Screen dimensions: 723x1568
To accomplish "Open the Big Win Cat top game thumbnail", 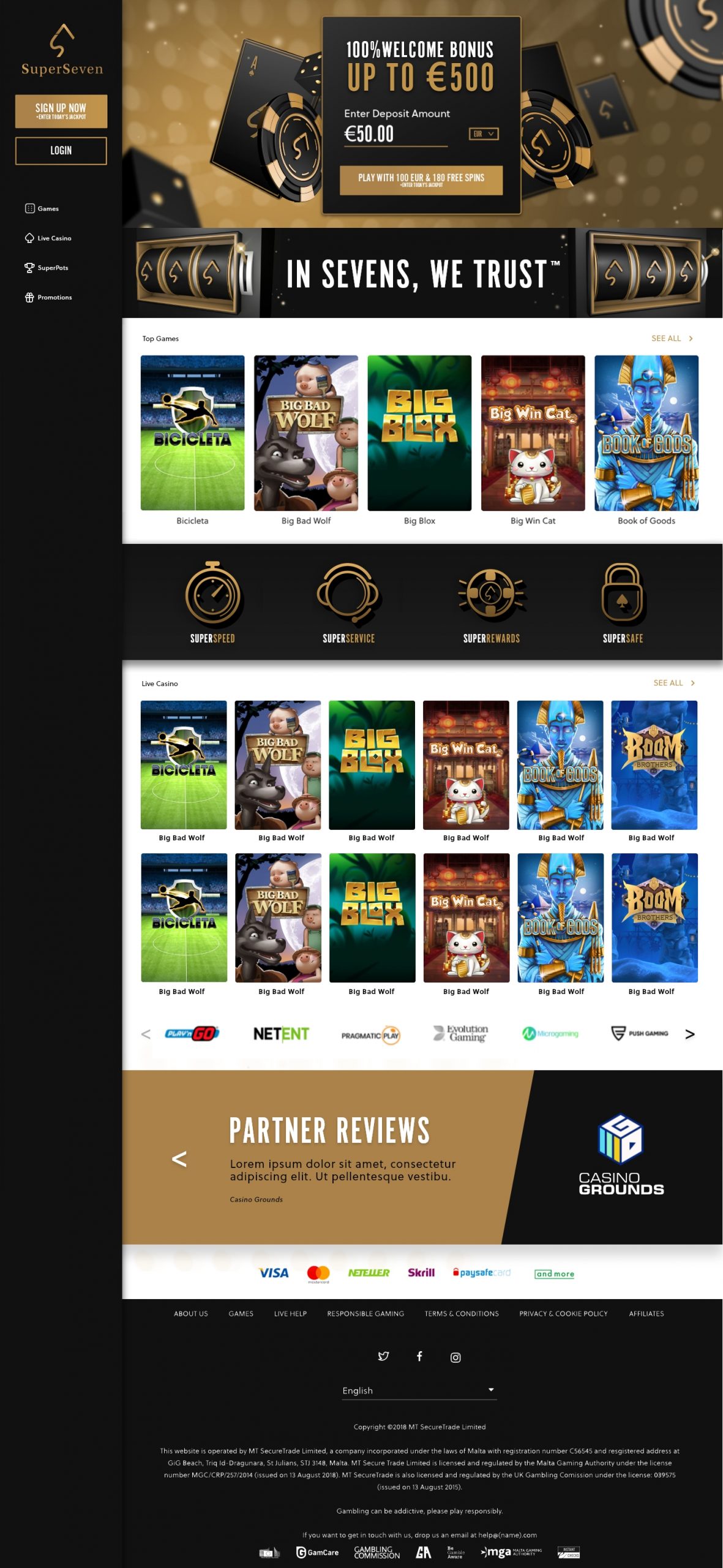I will click(533, 432).
